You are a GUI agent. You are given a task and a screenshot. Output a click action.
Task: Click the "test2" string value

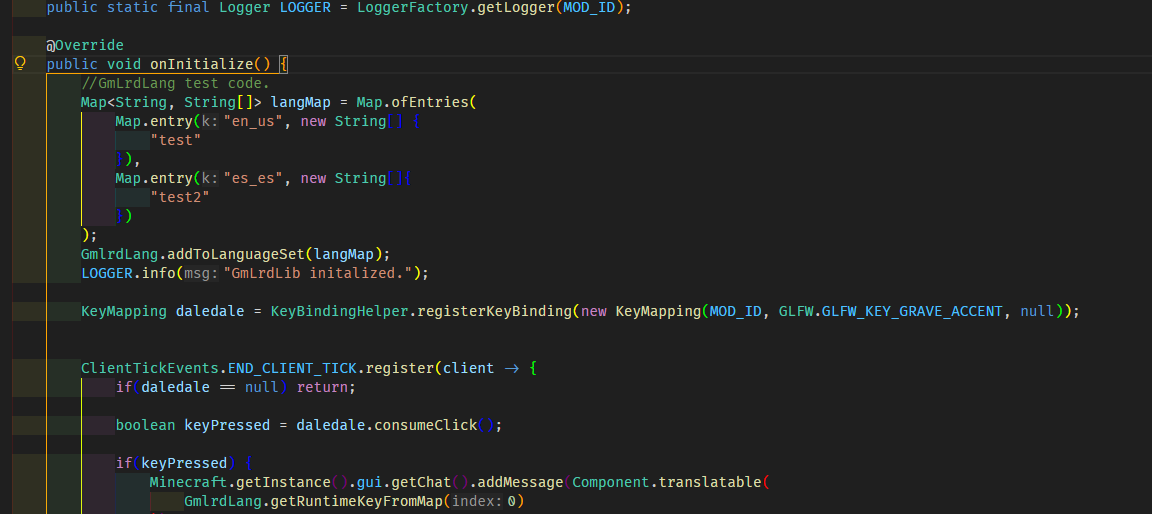pos(180,197)
